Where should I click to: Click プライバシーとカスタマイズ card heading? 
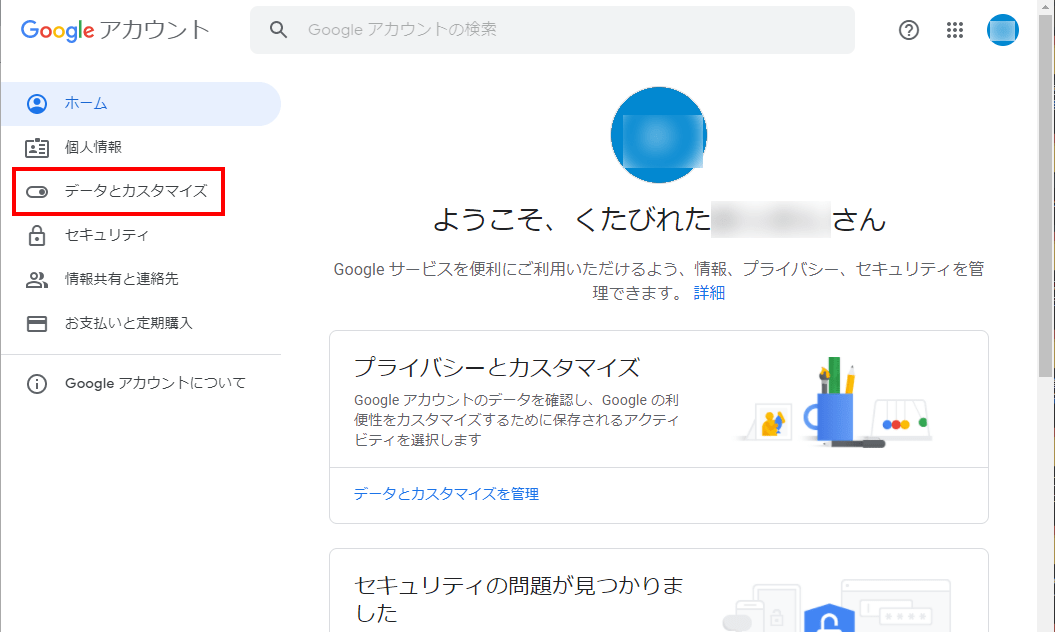pyautogui.click(x=497, y=367)
